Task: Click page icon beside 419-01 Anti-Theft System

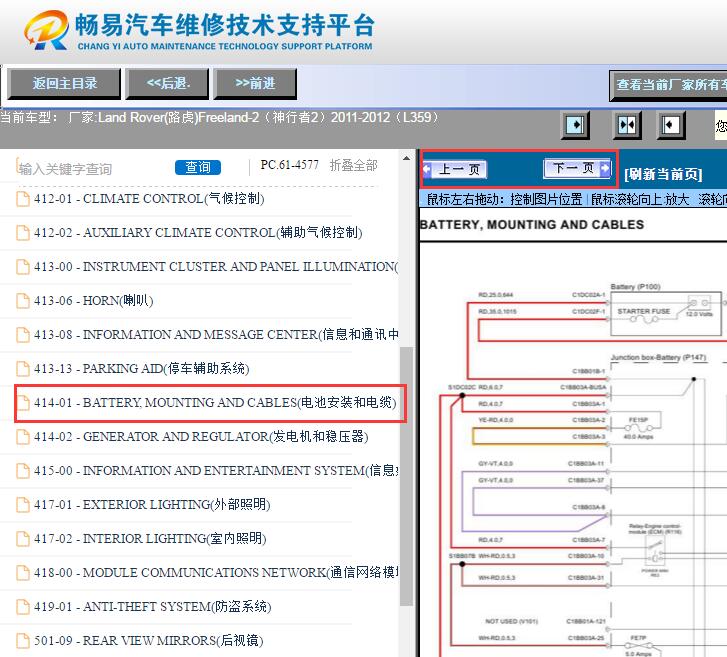Action: tap(23, 606)
